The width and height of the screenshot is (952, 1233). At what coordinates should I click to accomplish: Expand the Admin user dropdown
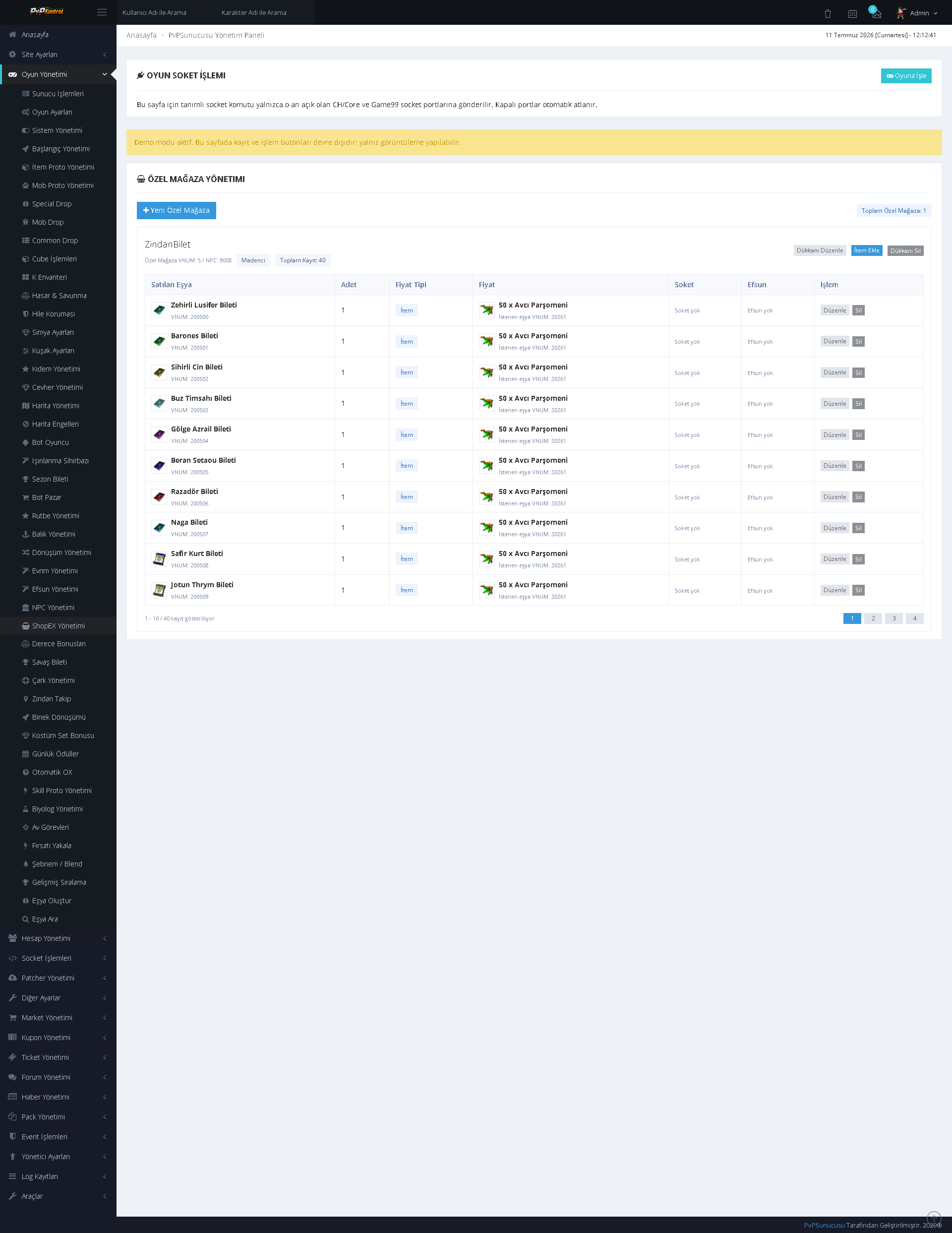pyautogui.click(x=917, y=13)
